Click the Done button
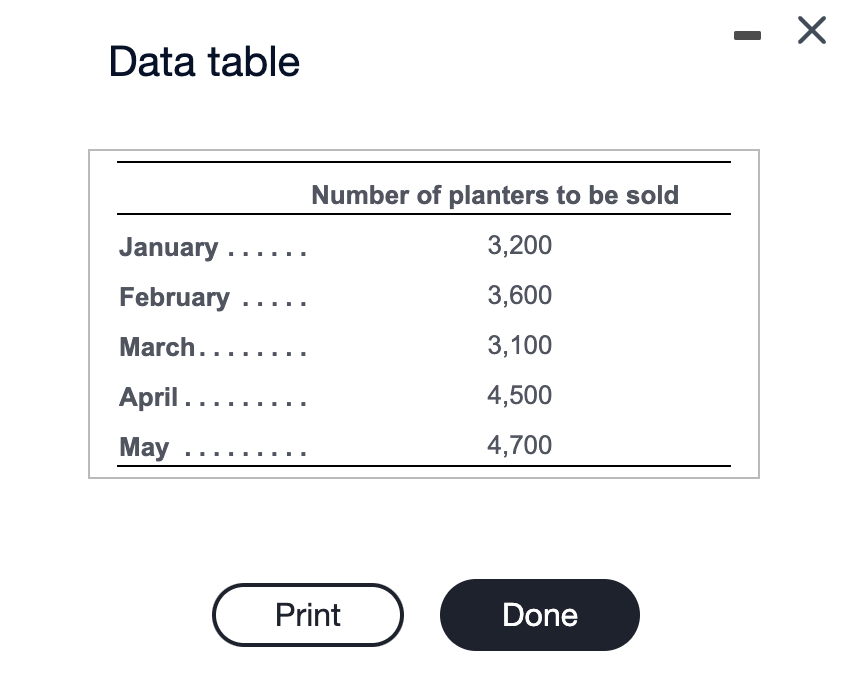The image size is (860, 696). point(540,615)
